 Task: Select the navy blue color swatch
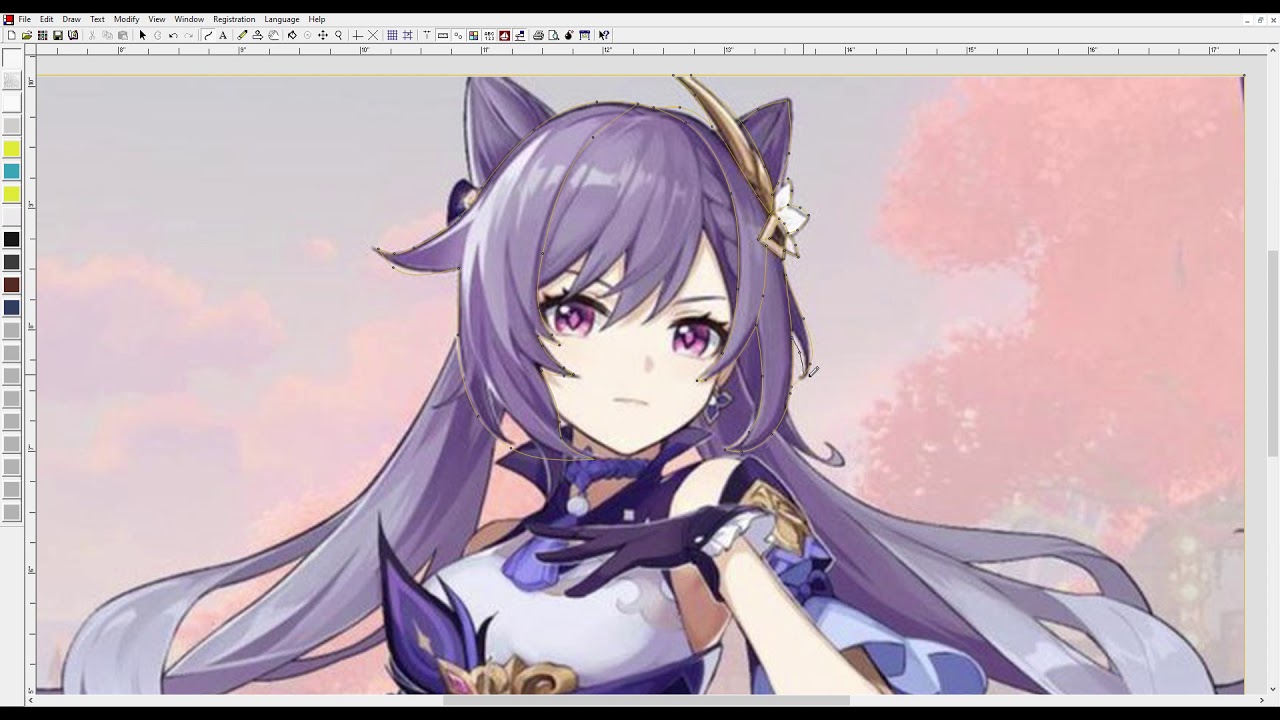click(12, 308)
